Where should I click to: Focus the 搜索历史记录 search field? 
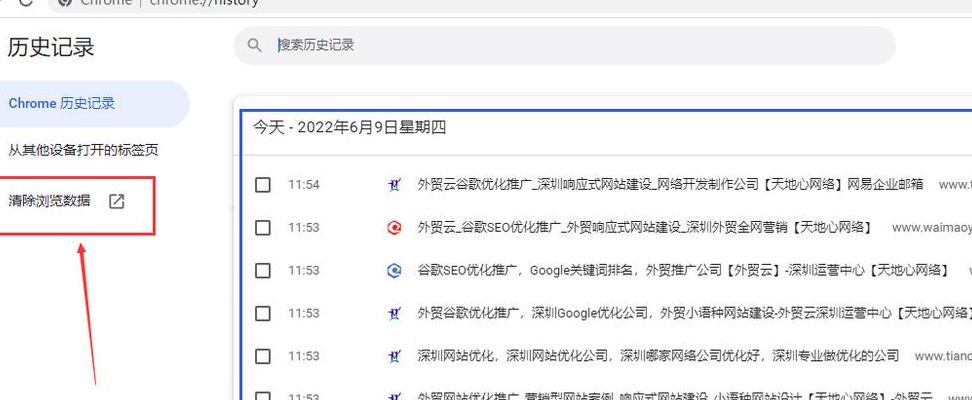pos(564,45)
